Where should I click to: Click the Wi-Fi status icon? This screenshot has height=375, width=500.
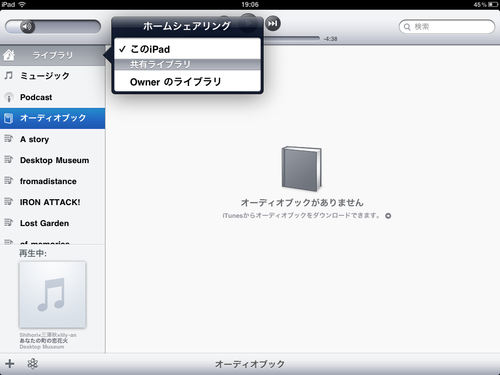coord(22,4)
